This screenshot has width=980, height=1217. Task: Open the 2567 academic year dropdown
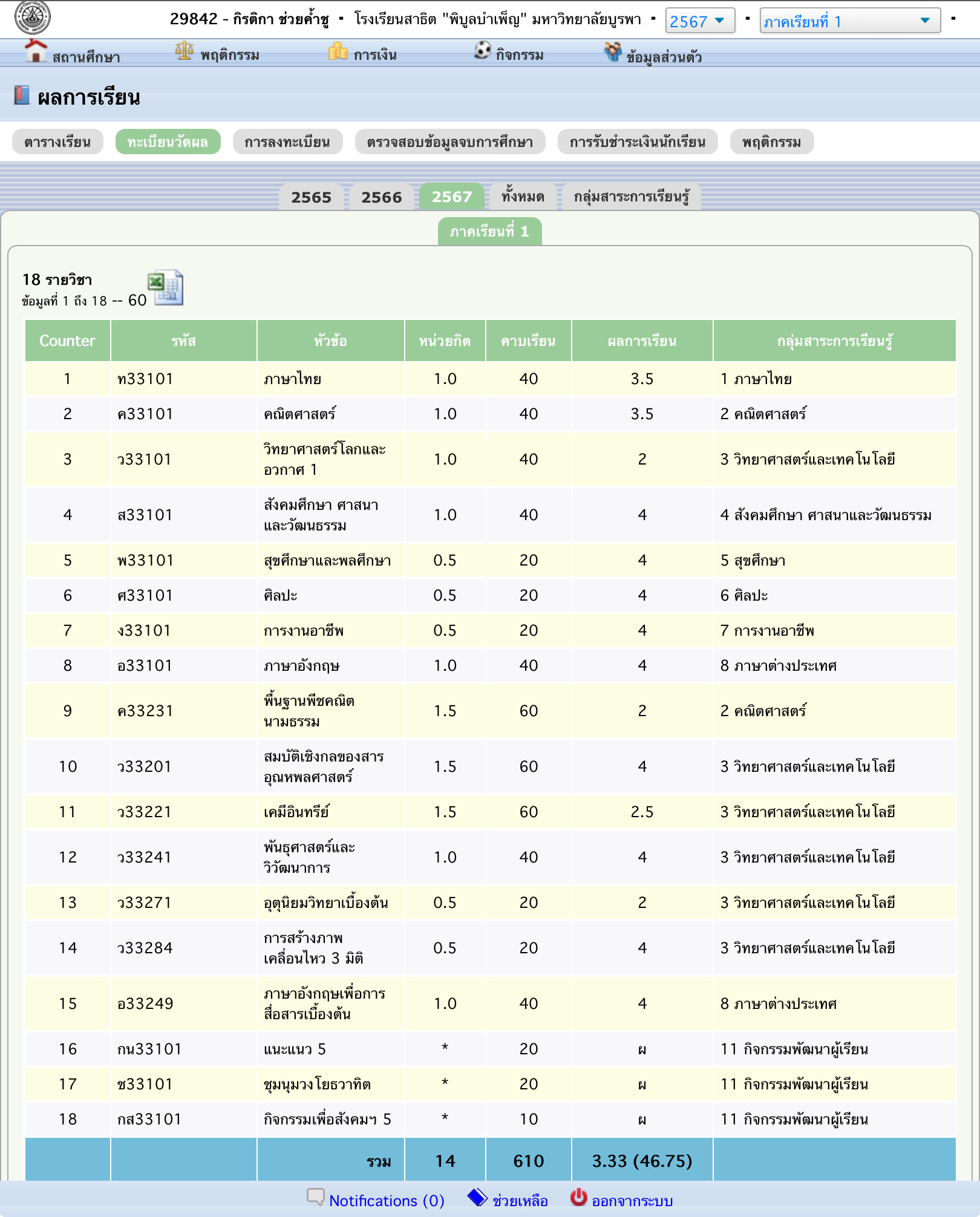[700, 21]
